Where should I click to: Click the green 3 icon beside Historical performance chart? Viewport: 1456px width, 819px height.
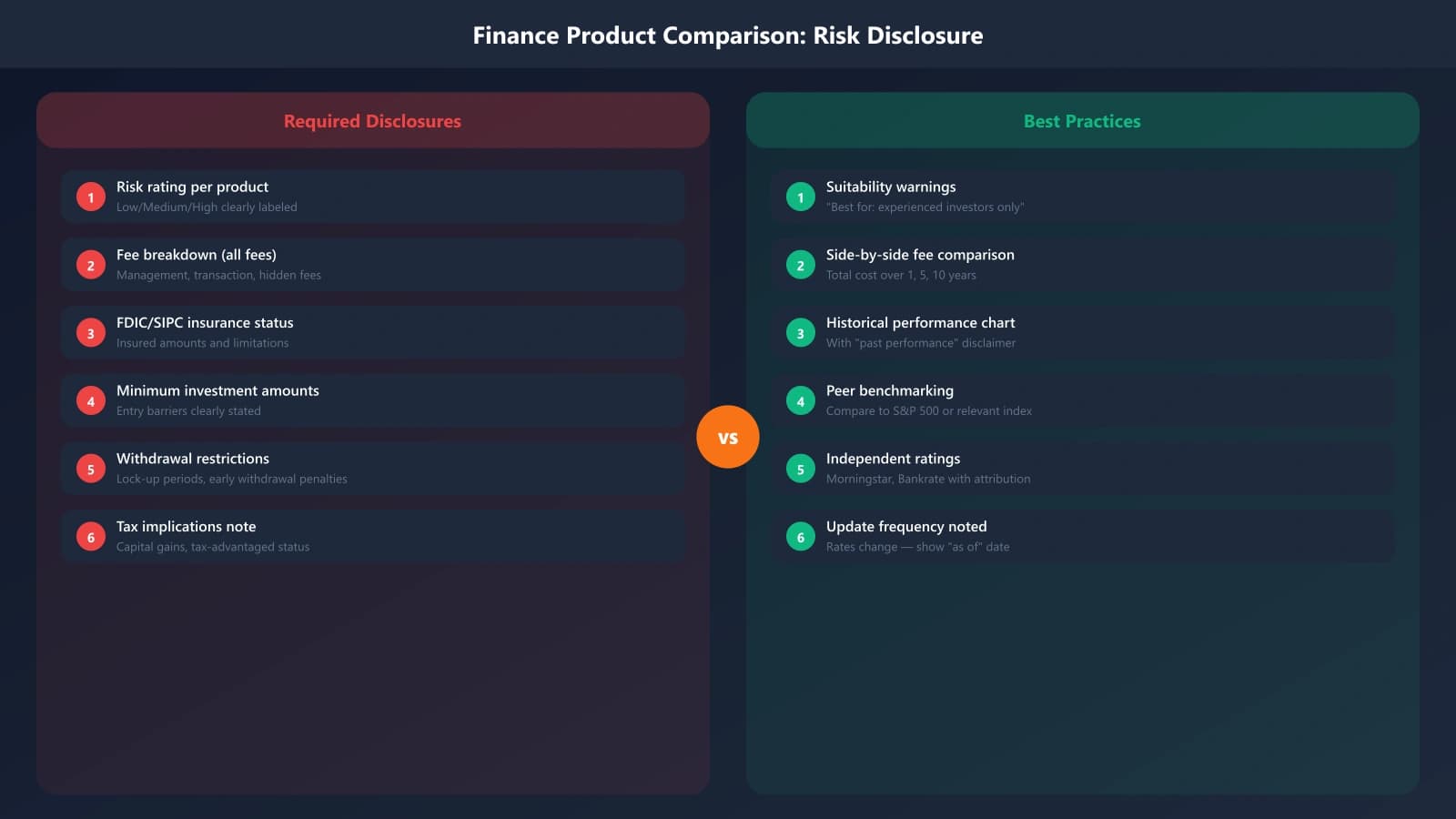(800, 332)
